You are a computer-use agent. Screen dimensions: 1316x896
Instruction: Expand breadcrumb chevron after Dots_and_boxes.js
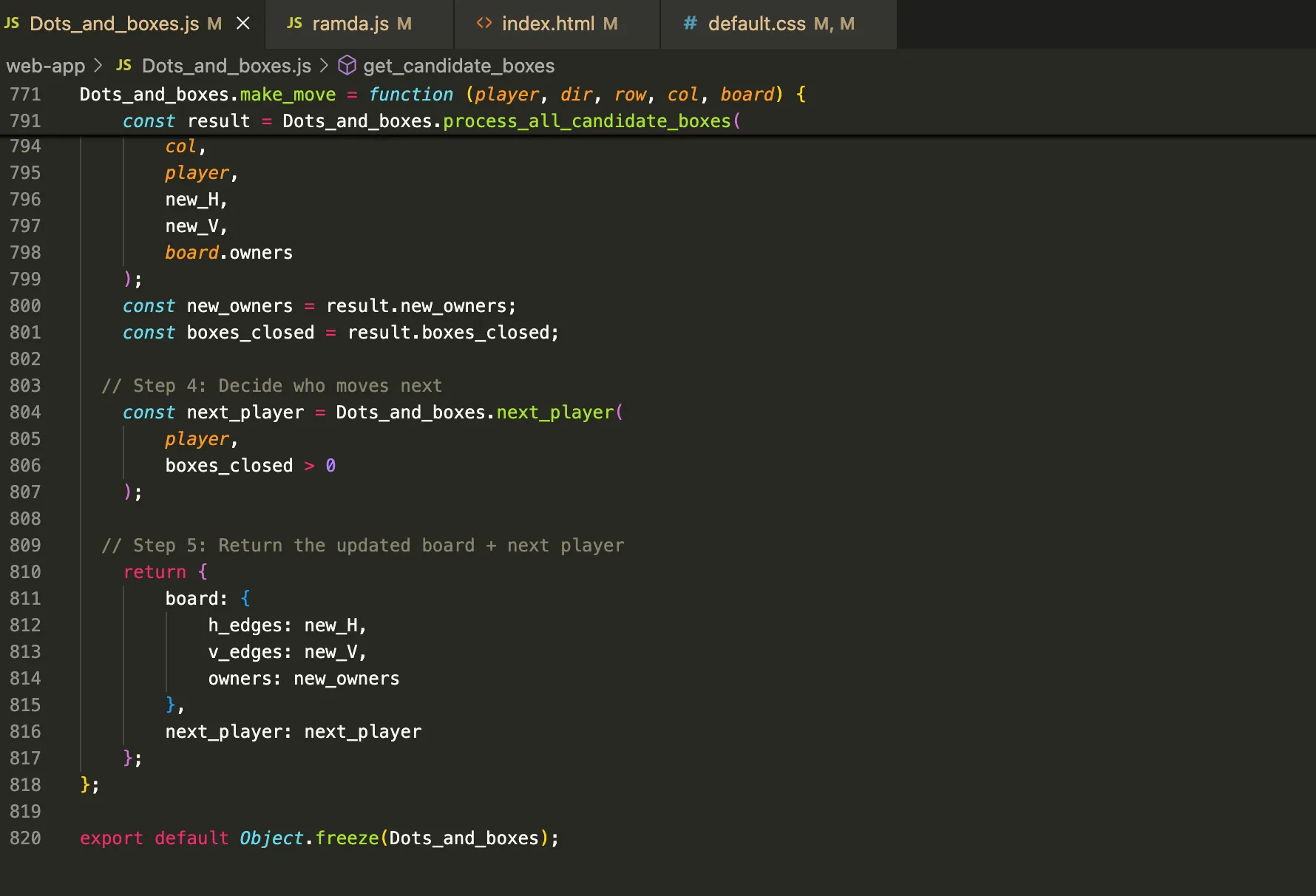[324, 66]
